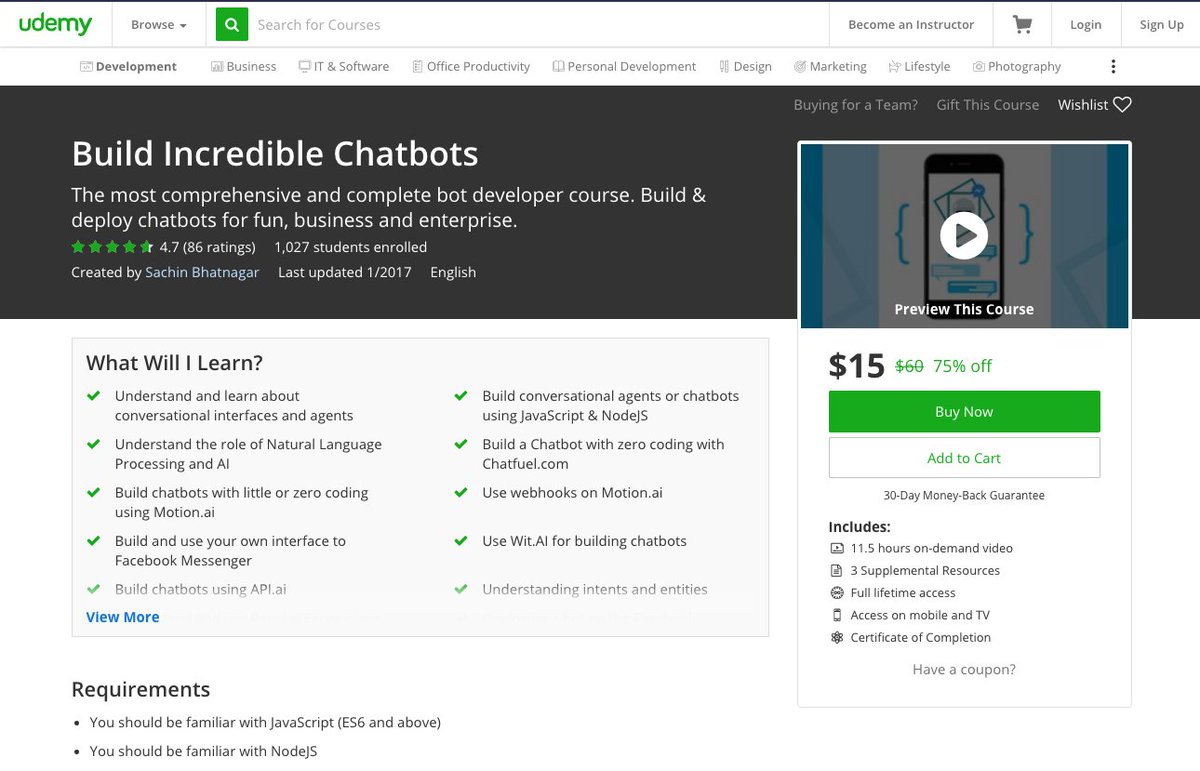This screenshot has width=1200, height=771.
Task: Click the 75% off discount text
Action: (962, 366)
